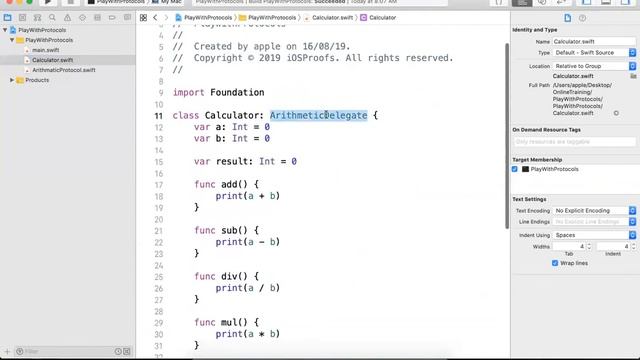Adjust the Tab width stepper
This screenshot has height=360, width=640.
(589, 247)
